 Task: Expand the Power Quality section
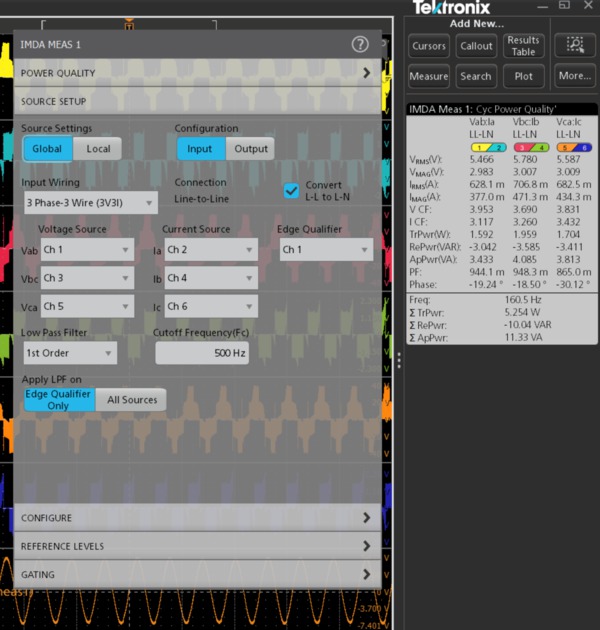198,73
